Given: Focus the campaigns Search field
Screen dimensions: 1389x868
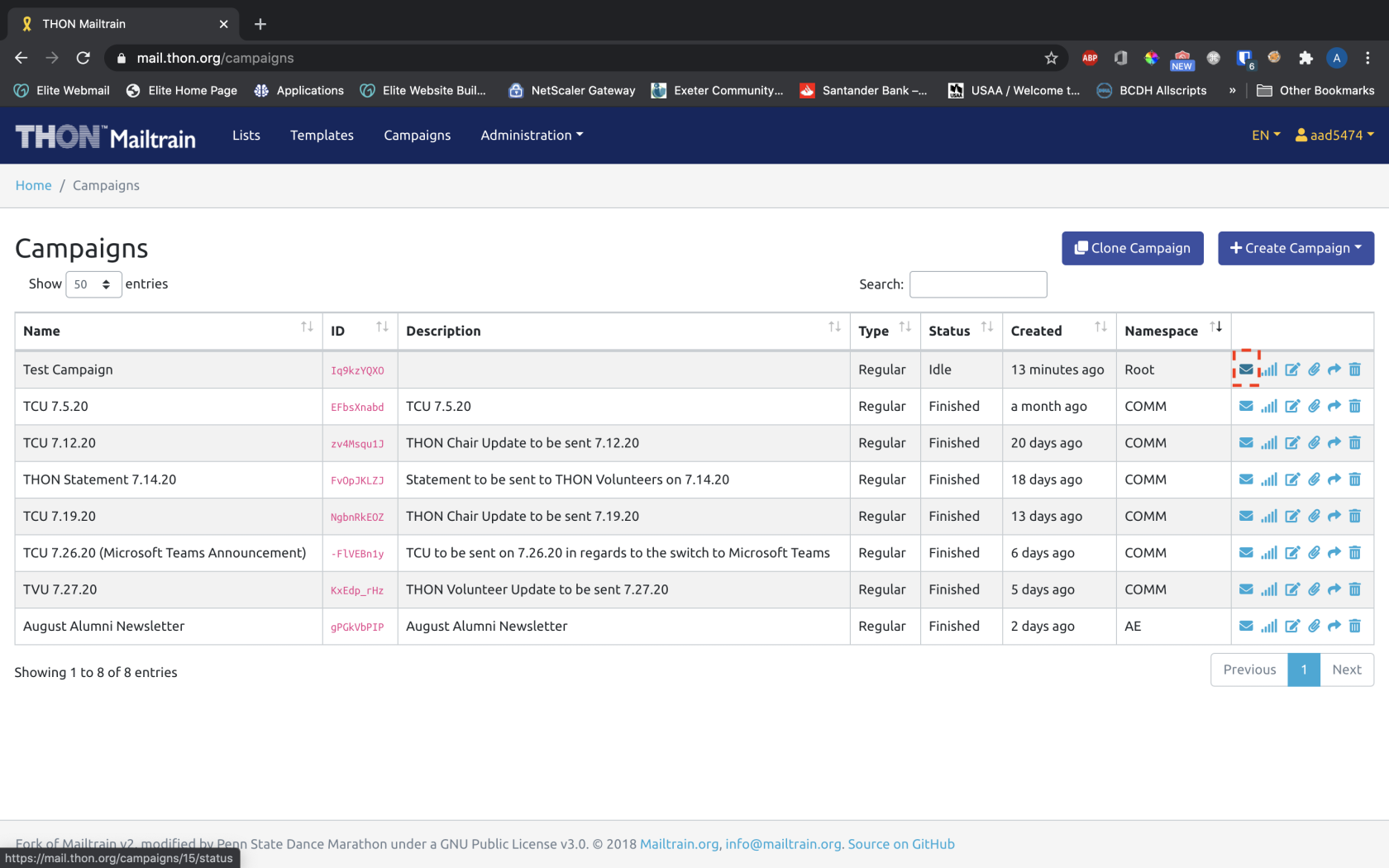Looking at the screenshot, I should point(978,284).
